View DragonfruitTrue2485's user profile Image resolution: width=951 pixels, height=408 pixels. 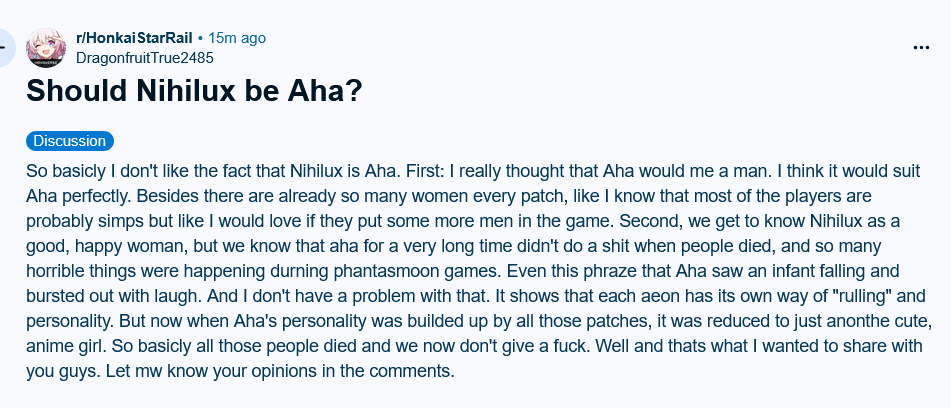click(x=145, y=58)
